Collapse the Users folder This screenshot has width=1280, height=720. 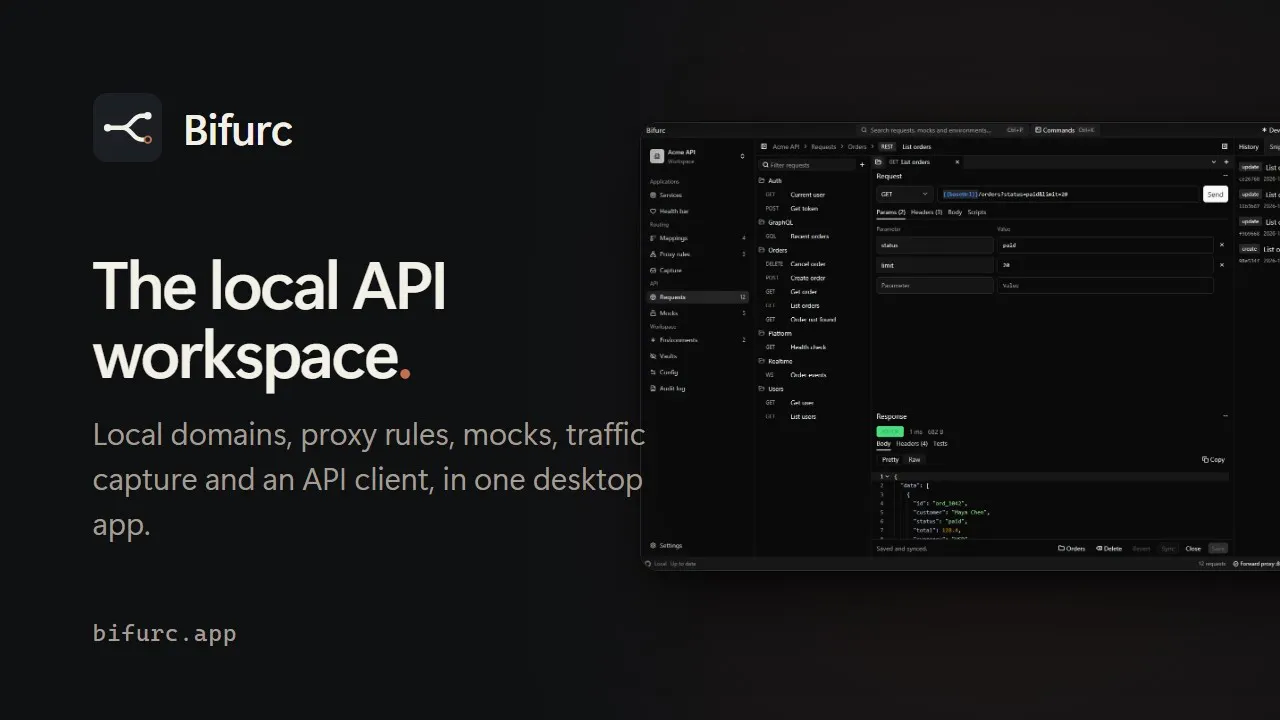[x=771, y=389]
